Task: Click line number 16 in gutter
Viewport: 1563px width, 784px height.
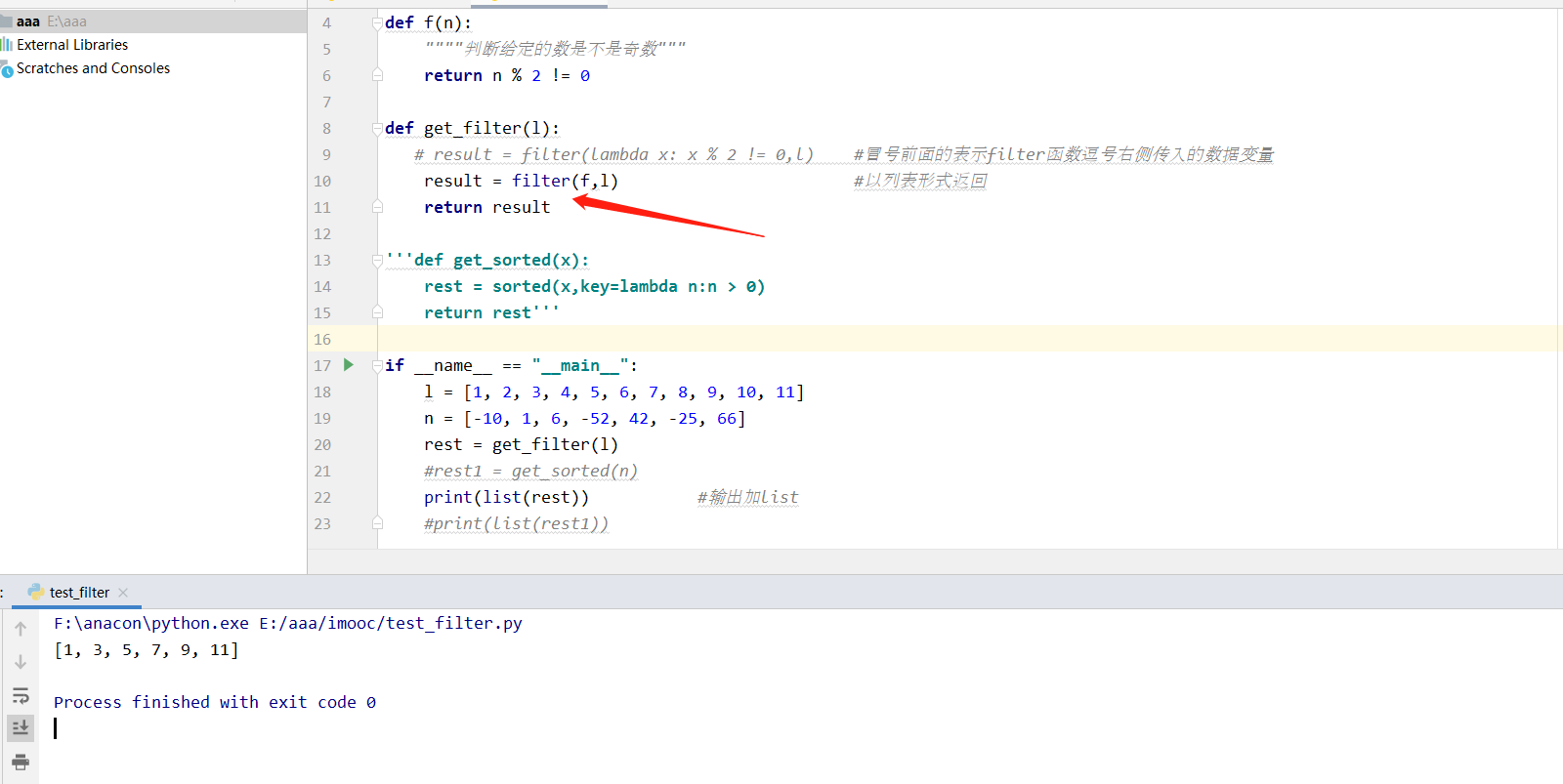Action: pos(322,339)
